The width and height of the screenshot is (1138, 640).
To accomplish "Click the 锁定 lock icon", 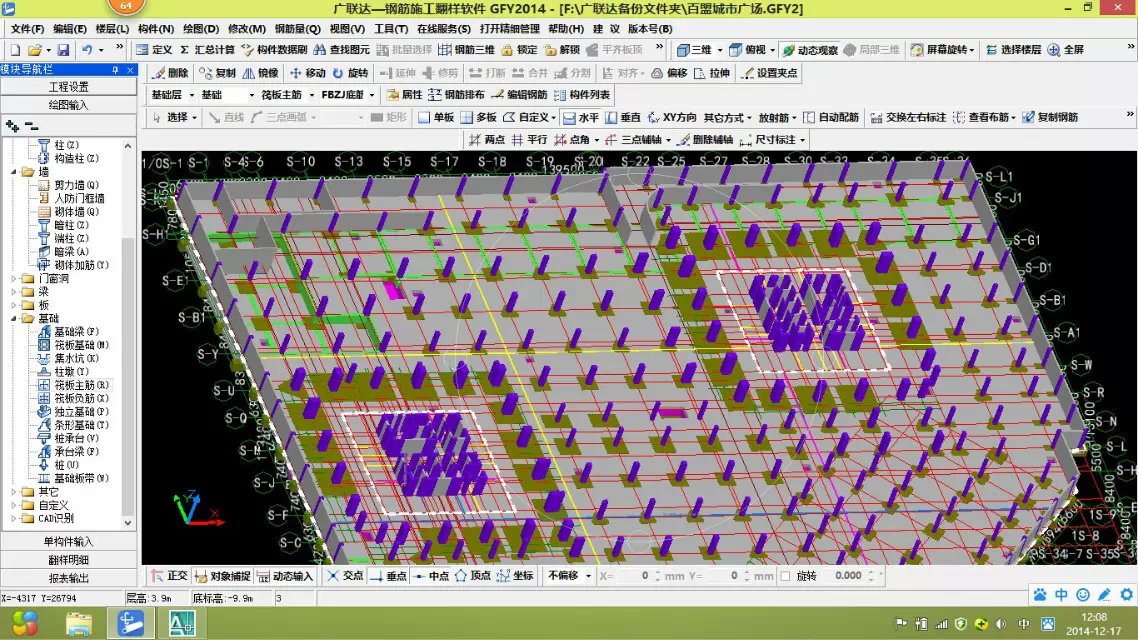I will 519,50.
